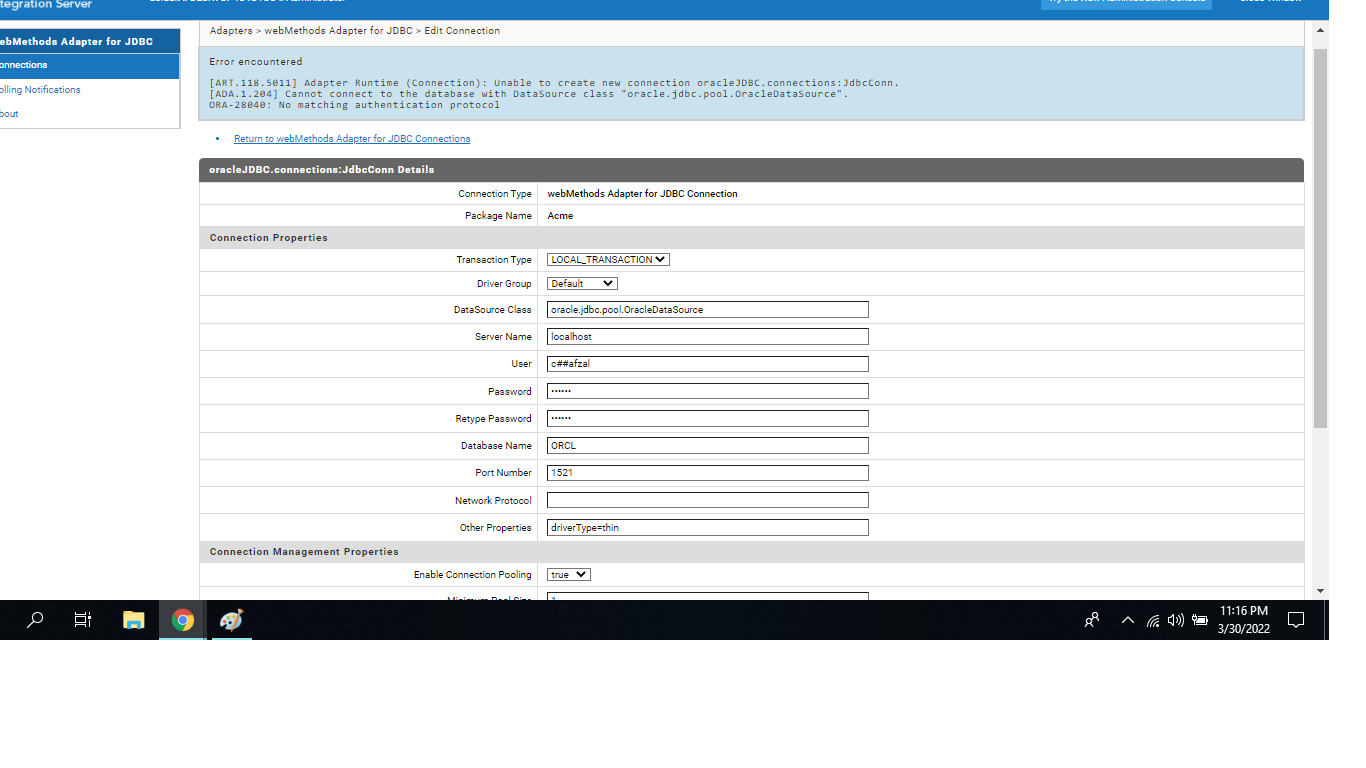Image resolution: width=1366 pixels, height=768 pixels.
Task: Edit the Other Properties field
Action: pos(708,527)
